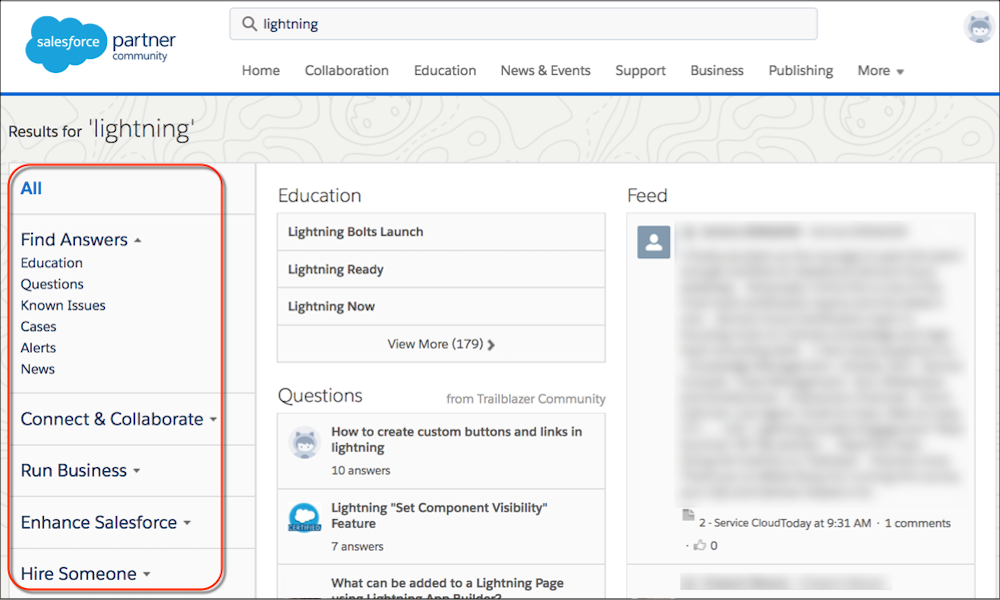Image resolution: width=1000 pixels, height=600 pixels.
Task: Open What can be added to Lightning Page
Action: click(447, 590)
